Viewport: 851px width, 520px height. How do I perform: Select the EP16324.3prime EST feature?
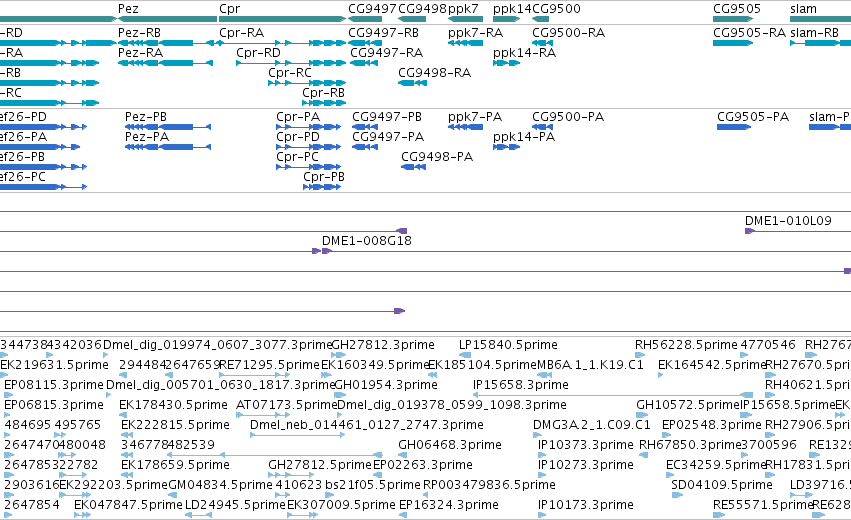[403, 515]
